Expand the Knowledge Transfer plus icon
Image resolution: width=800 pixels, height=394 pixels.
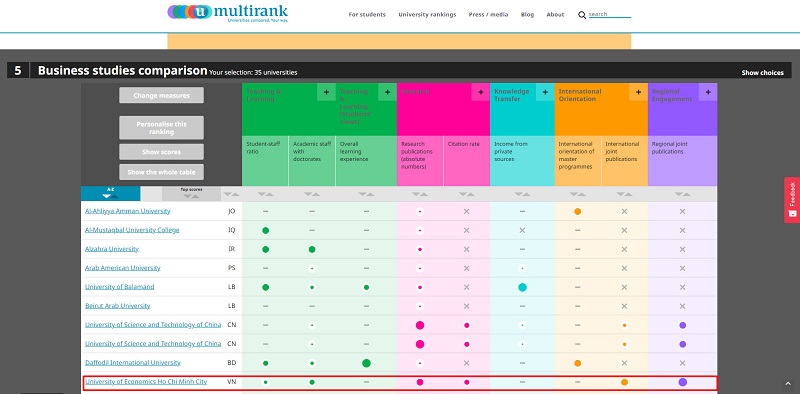[x=545, y=92]
